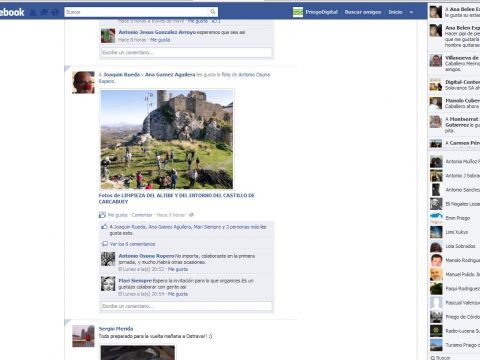The height and width of the screenshot is (360, 480).
Task: Open Sergio Merida name link
Action: coord(116,329)
